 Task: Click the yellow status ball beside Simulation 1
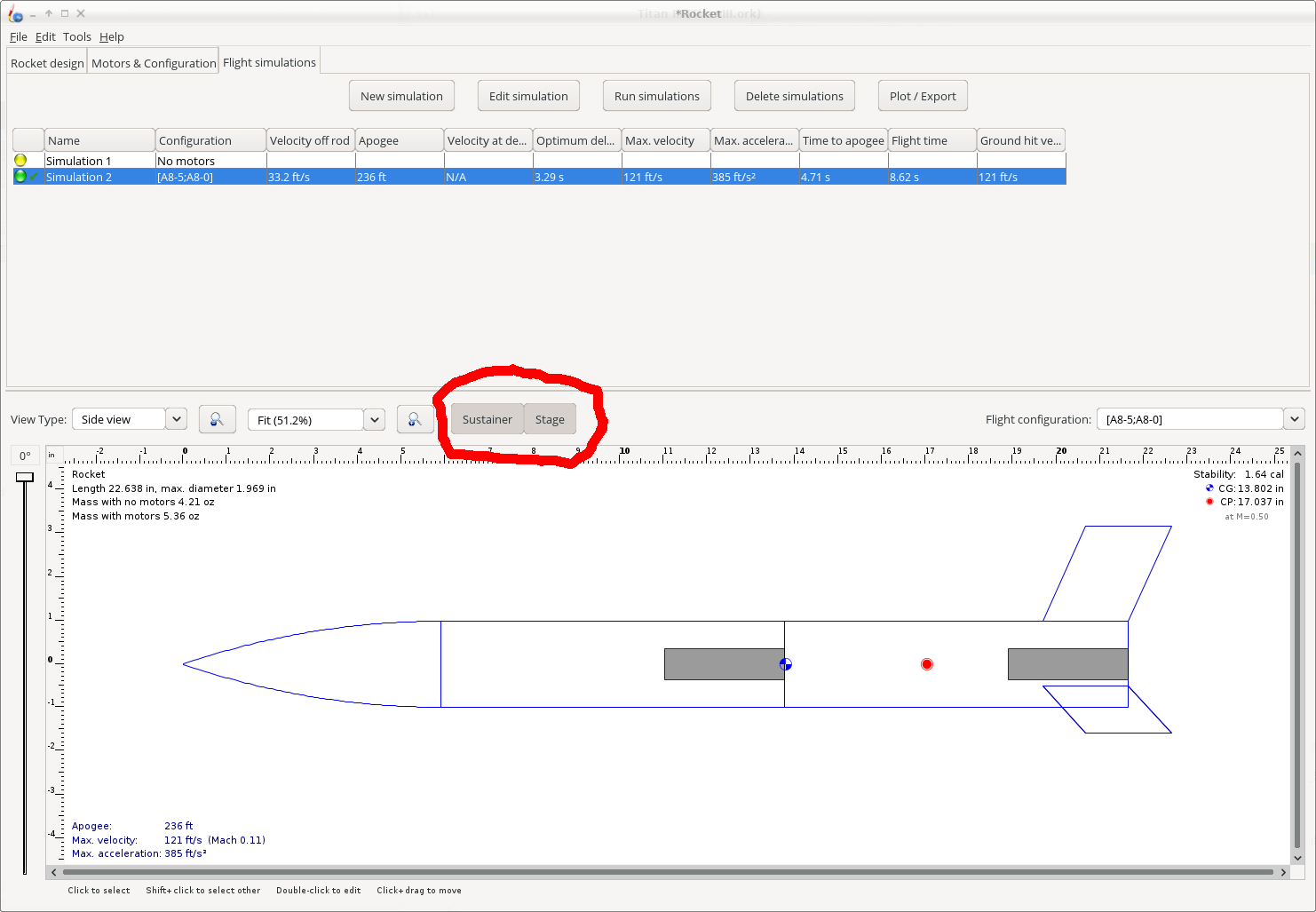pyautogui.click(x=22, y=160)
